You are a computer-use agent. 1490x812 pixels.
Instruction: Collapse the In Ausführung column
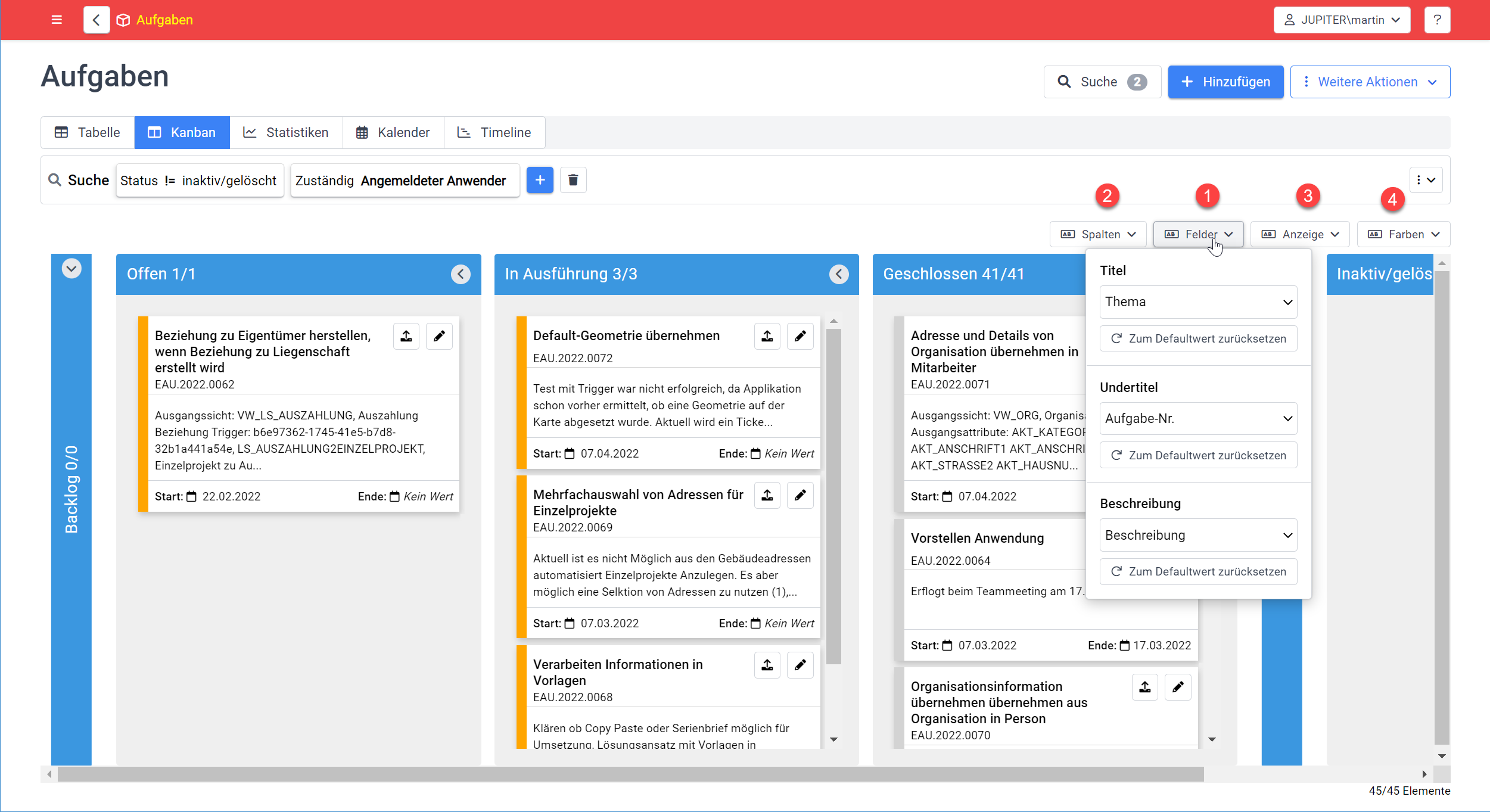click(x=839, y=274)
